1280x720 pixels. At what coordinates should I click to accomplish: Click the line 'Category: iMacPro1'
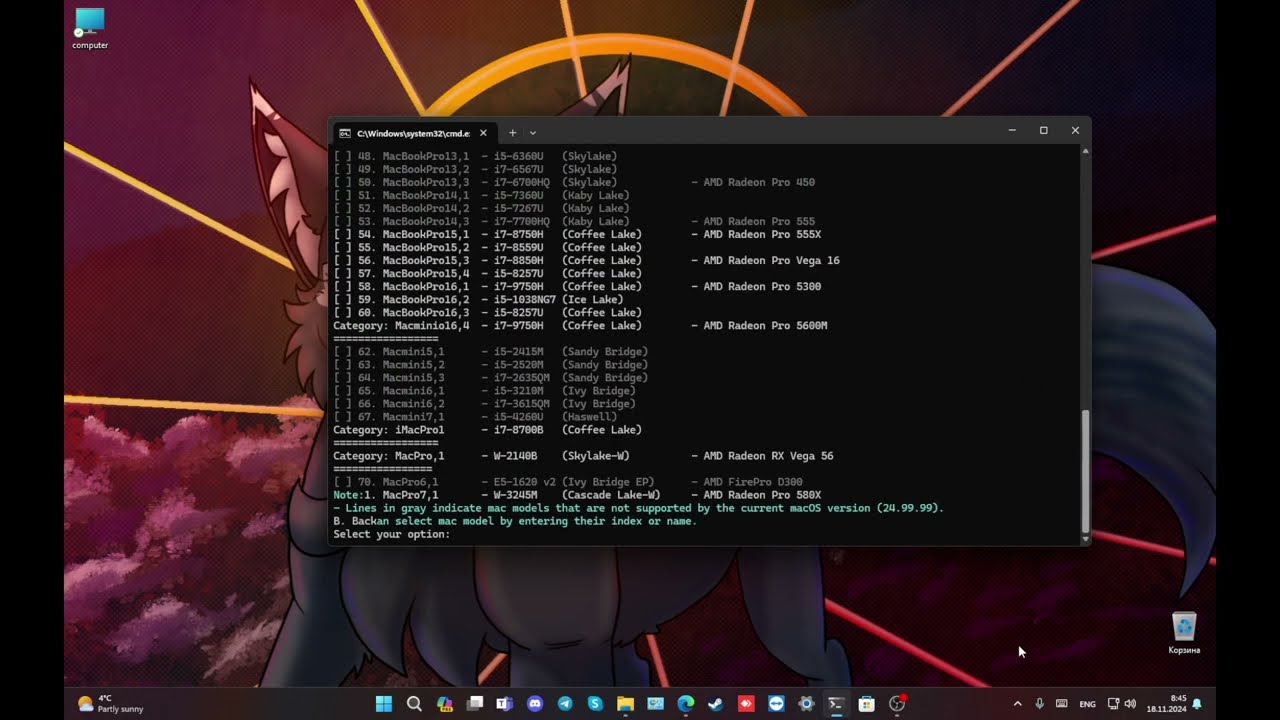click(x=487, y=429)
